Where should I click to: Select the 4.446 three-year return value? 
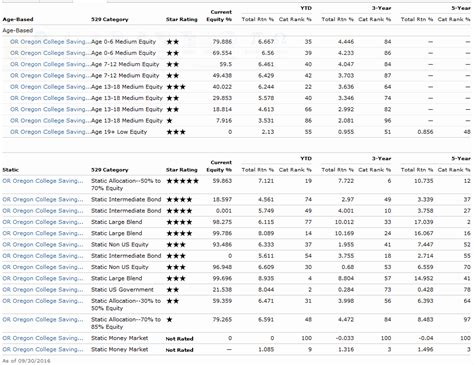point(346,42)
